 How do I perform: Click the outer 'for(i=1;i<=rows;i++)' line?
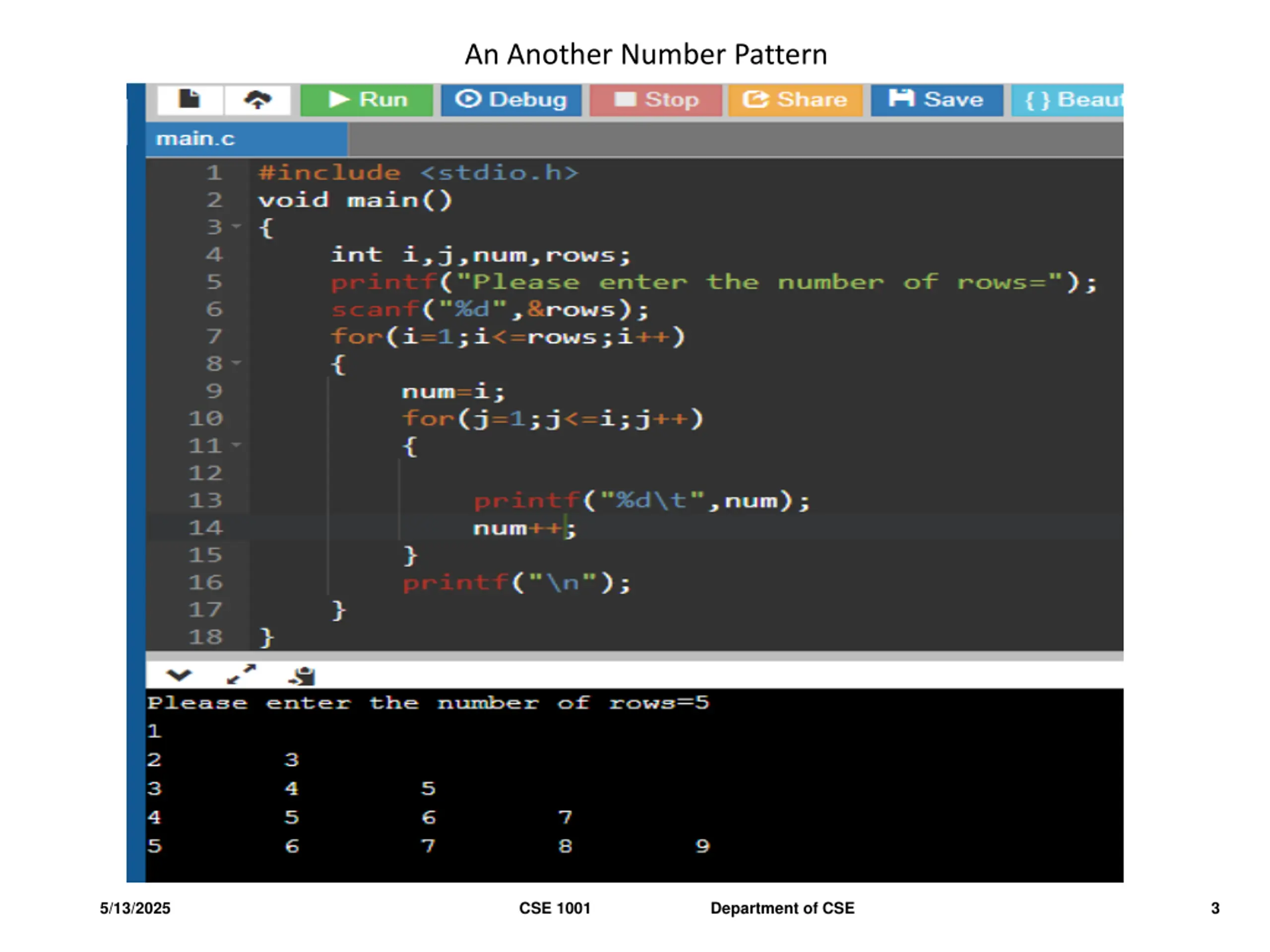[x=508, y=337]
